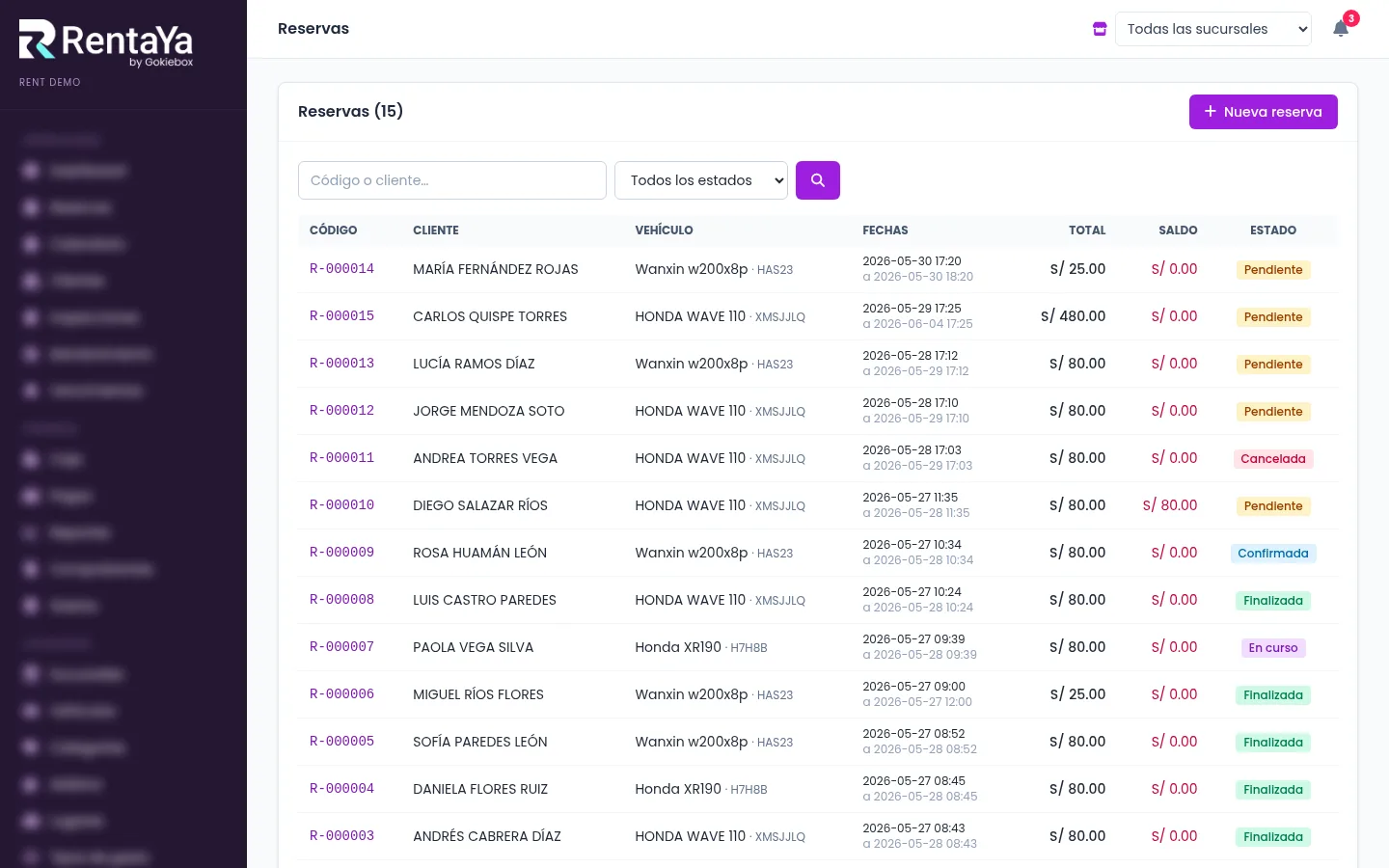Expand the Todos los estados filter
1389x868 pixels.
[x=701, y=180]
